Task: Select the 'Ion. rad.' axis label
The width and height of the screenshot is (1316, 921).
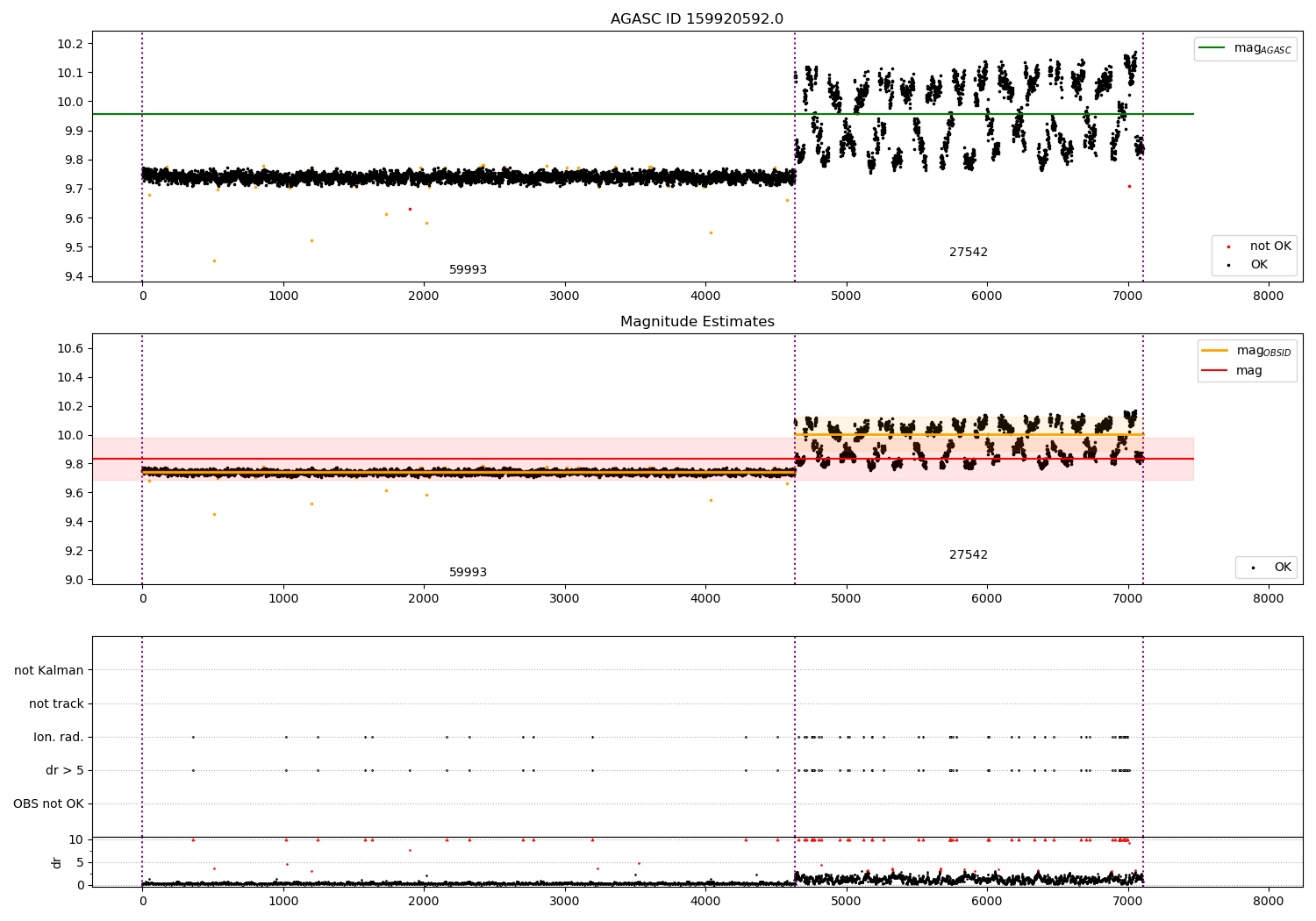Action: click(59, 738)
